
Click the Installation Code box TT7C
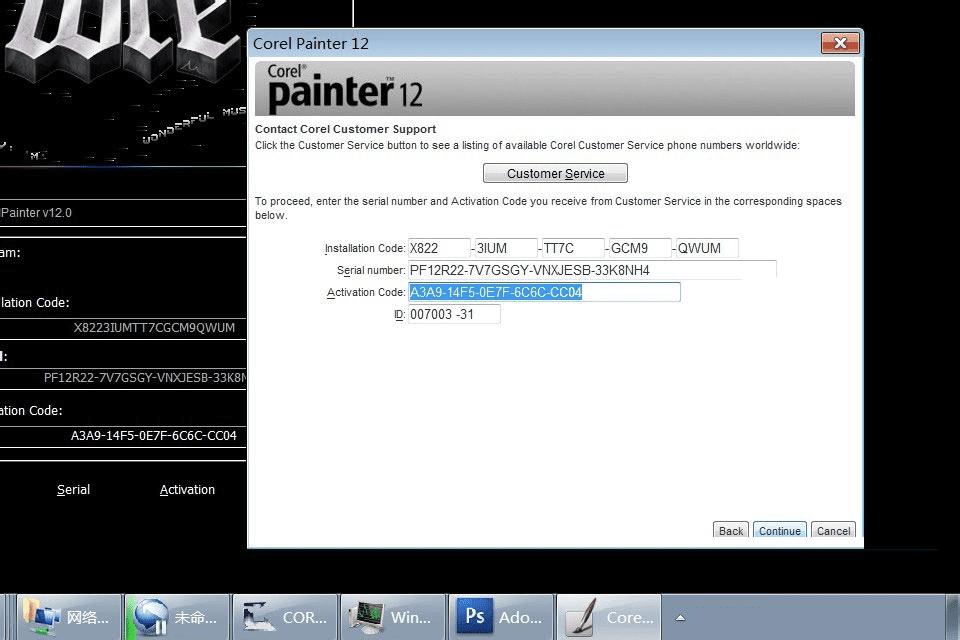point(573,248)
